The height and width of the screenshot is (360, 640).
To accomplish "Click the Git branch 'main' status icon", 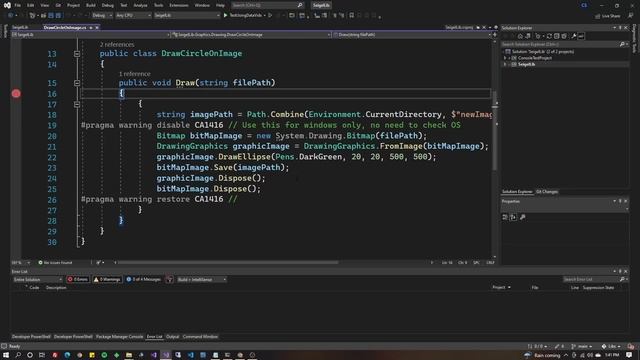I will click(582, 346).
